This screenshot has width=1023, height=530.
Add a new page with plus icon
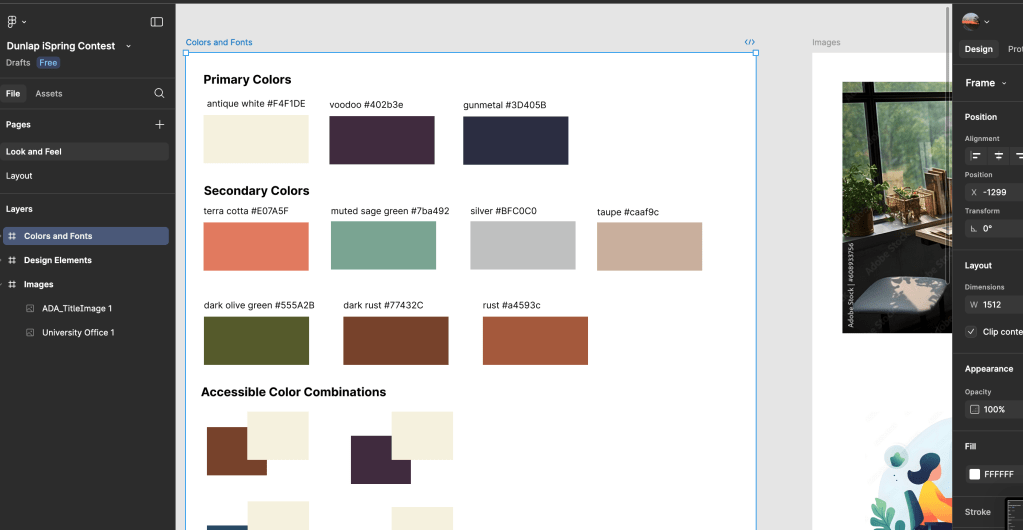pyautogui.click(x=159, y=125)
